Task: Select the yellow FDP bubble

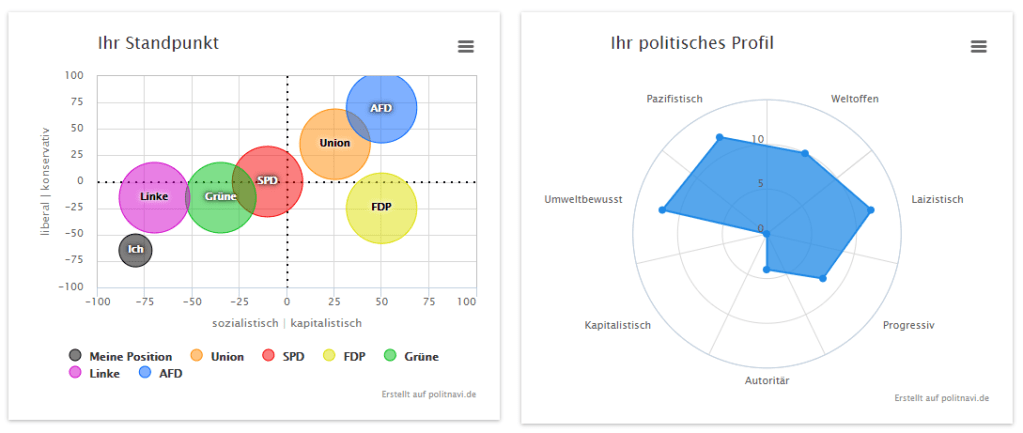Action: tap(381, 208)
